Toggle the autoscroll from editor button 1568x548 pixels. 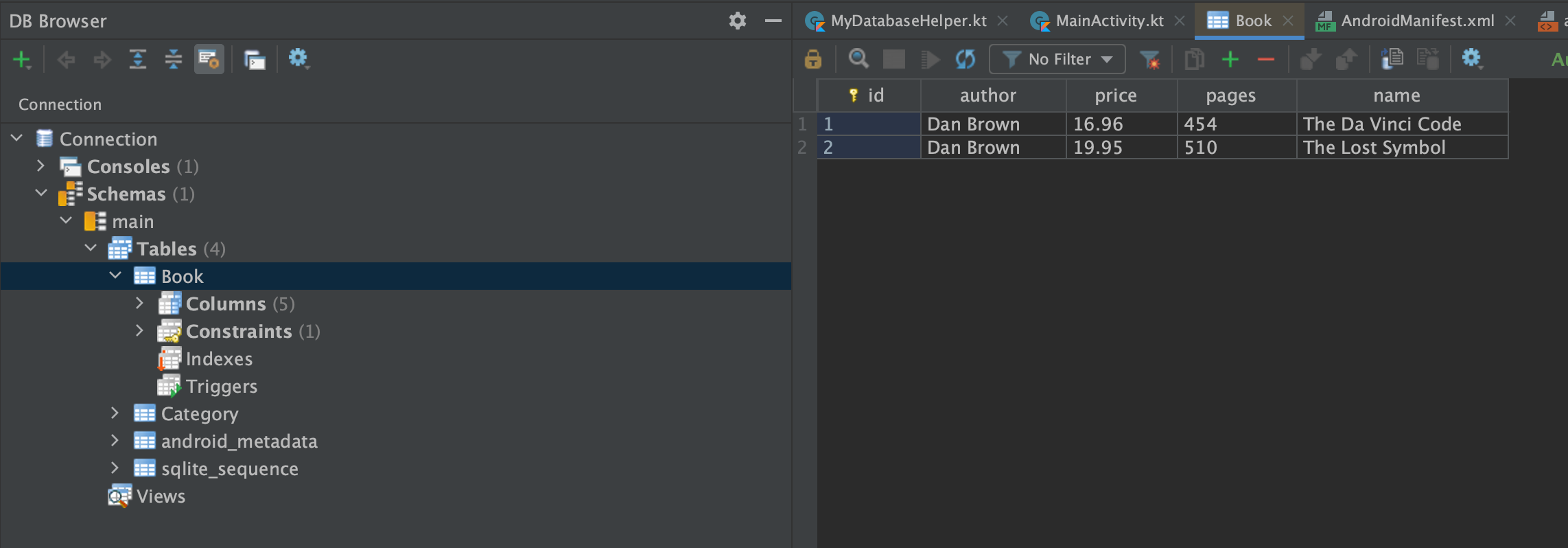[x=209, y=60]
